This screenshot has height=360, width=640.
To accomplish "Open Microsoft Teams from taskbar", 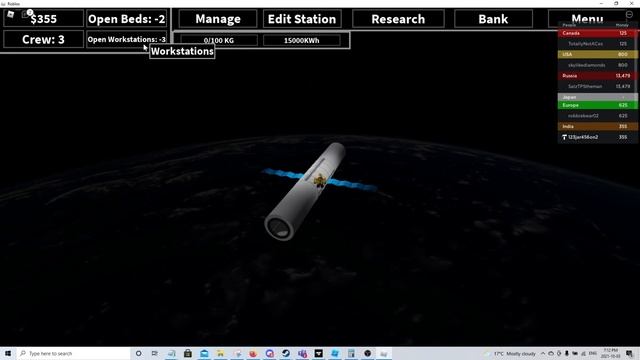I will [302, 353].
